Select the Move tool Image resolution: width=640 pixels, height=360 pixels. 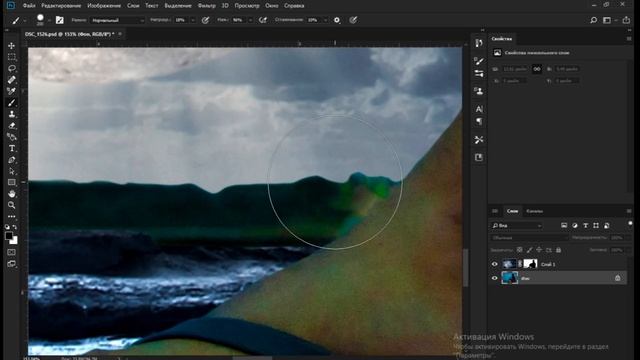11,46
